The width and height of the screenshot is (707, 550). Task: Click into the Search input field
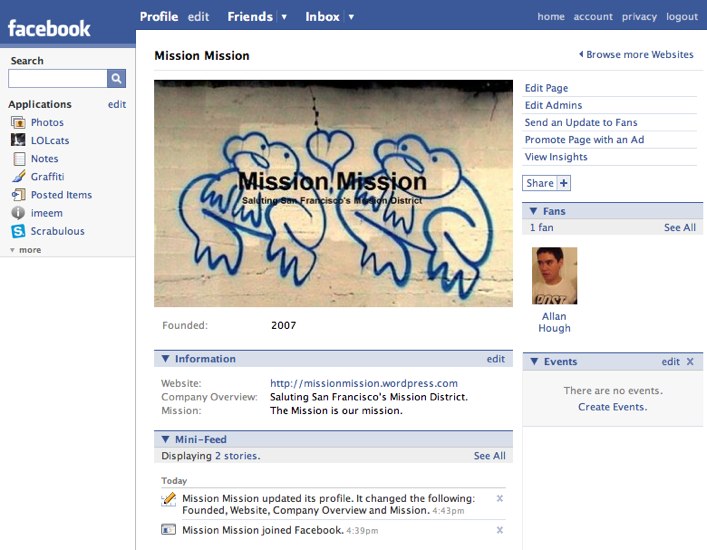click(58, 78)
